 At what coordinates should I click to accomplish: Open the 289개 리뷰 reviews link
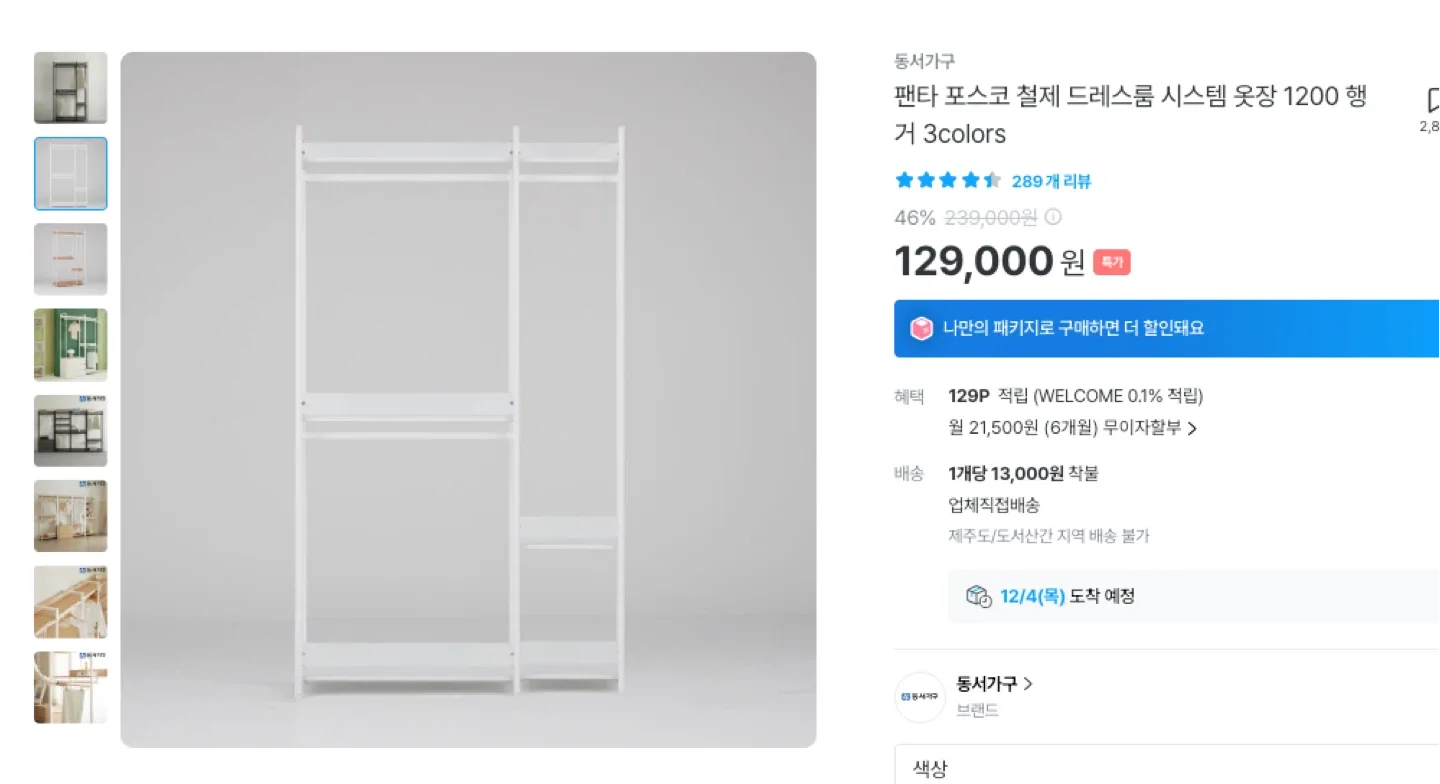coord(1051,181)
